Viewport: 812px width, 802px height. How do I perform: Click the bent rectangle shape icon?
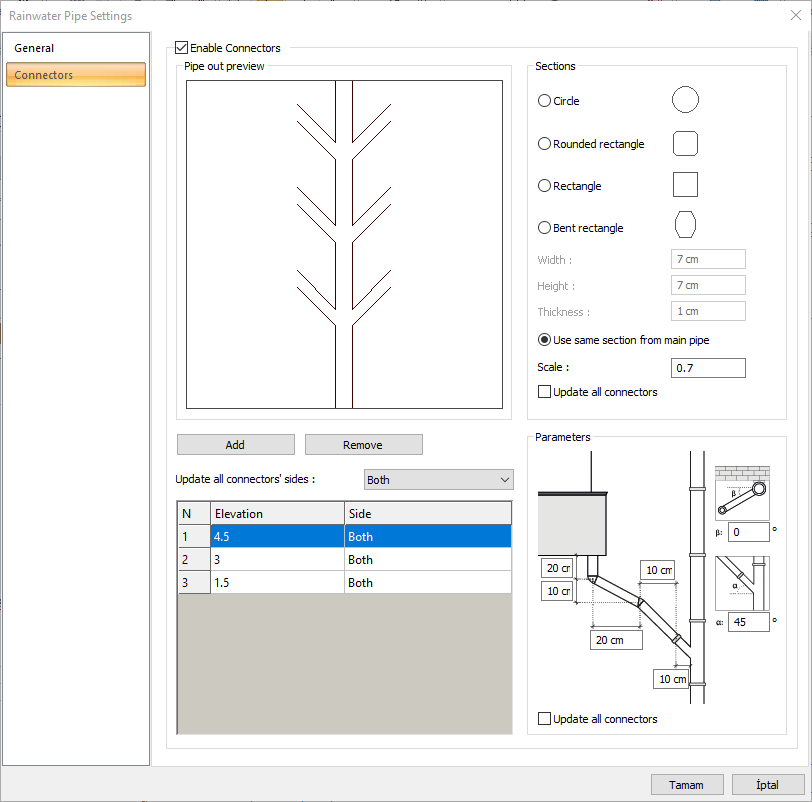click(x=685, y=224)
